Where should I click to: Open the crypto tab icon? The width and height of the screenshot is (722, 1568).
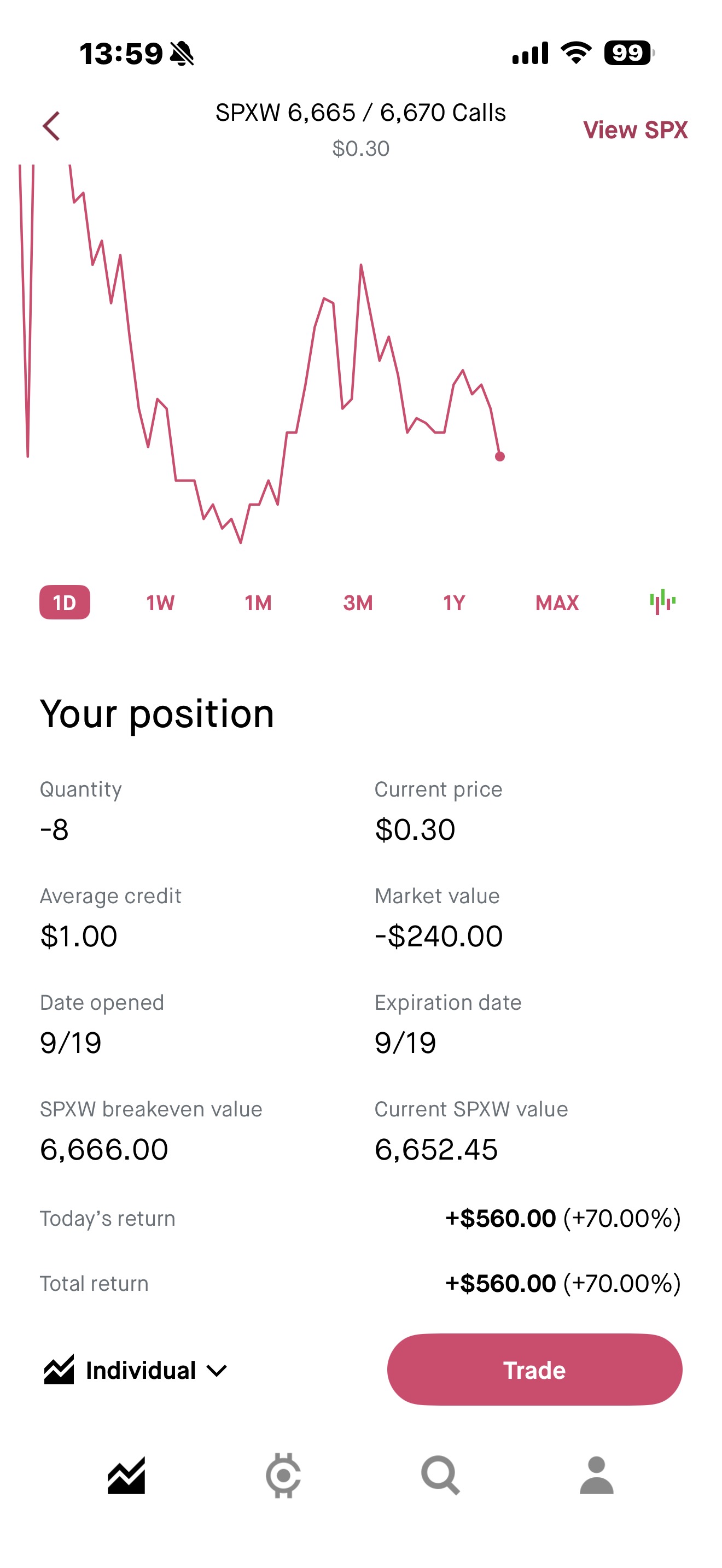[283, 1475]
